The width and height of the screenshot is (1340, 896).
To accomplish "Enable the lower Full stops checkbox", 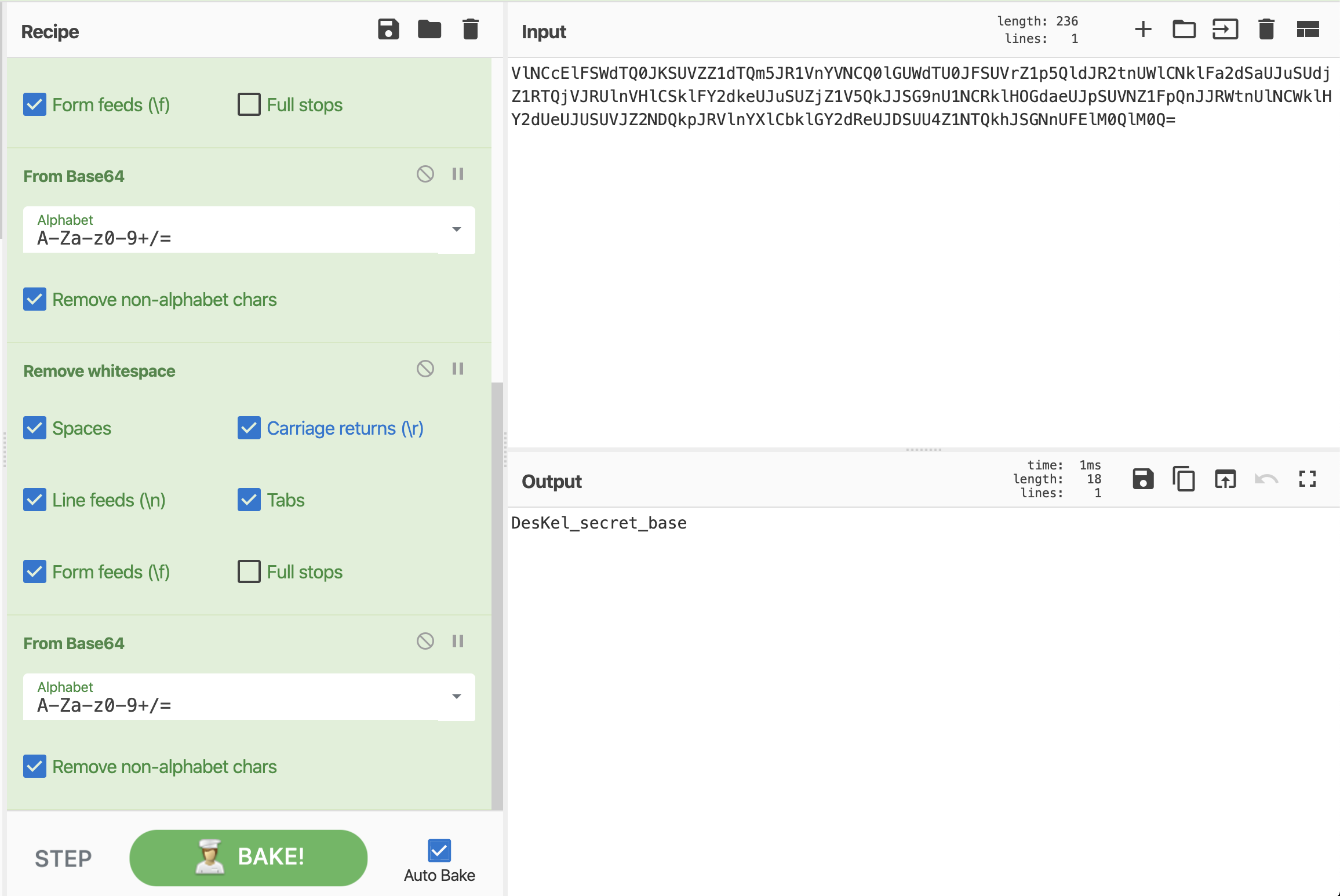I will 249,572.
